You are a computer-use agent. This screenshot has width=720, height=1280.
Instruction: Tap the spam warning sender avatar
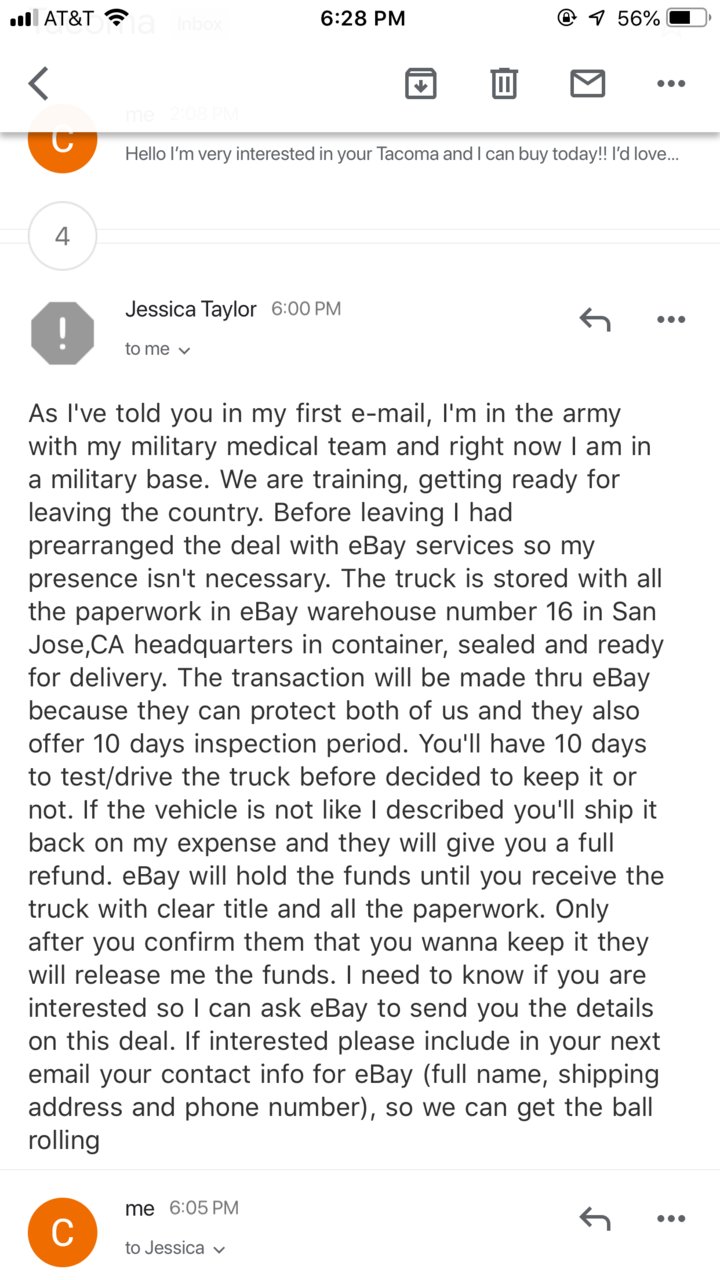pyautogui.click(x=62, y=333)
